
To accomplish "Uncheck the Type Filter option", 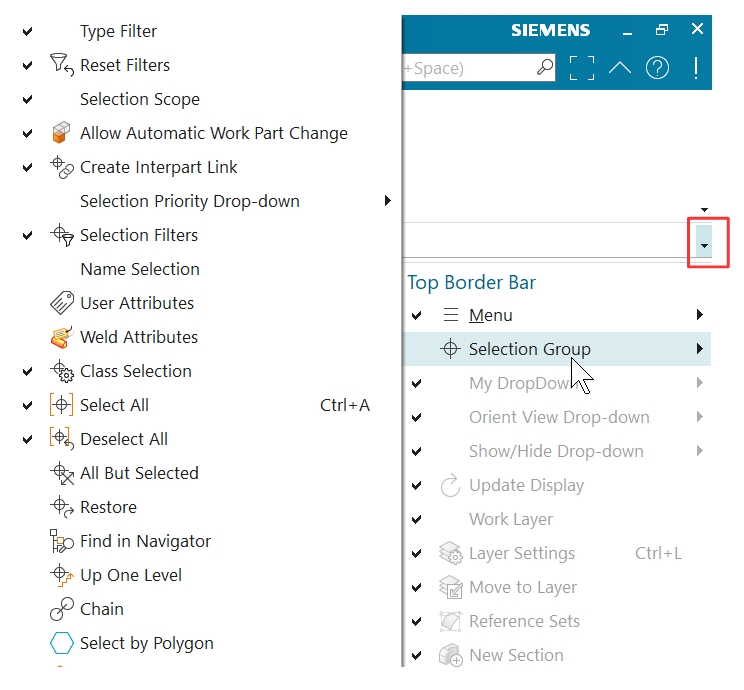I will (28, 31).
